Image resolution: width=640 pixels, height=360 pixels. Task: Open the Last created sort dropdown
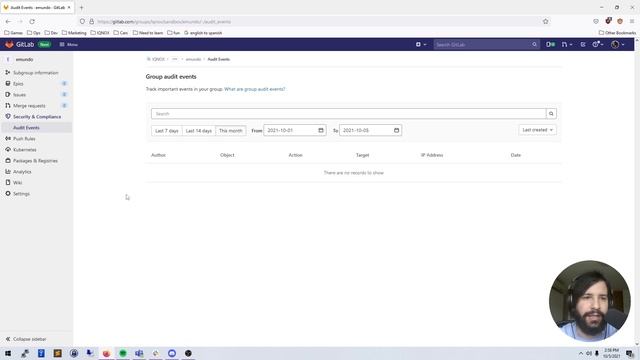[537, 130]
